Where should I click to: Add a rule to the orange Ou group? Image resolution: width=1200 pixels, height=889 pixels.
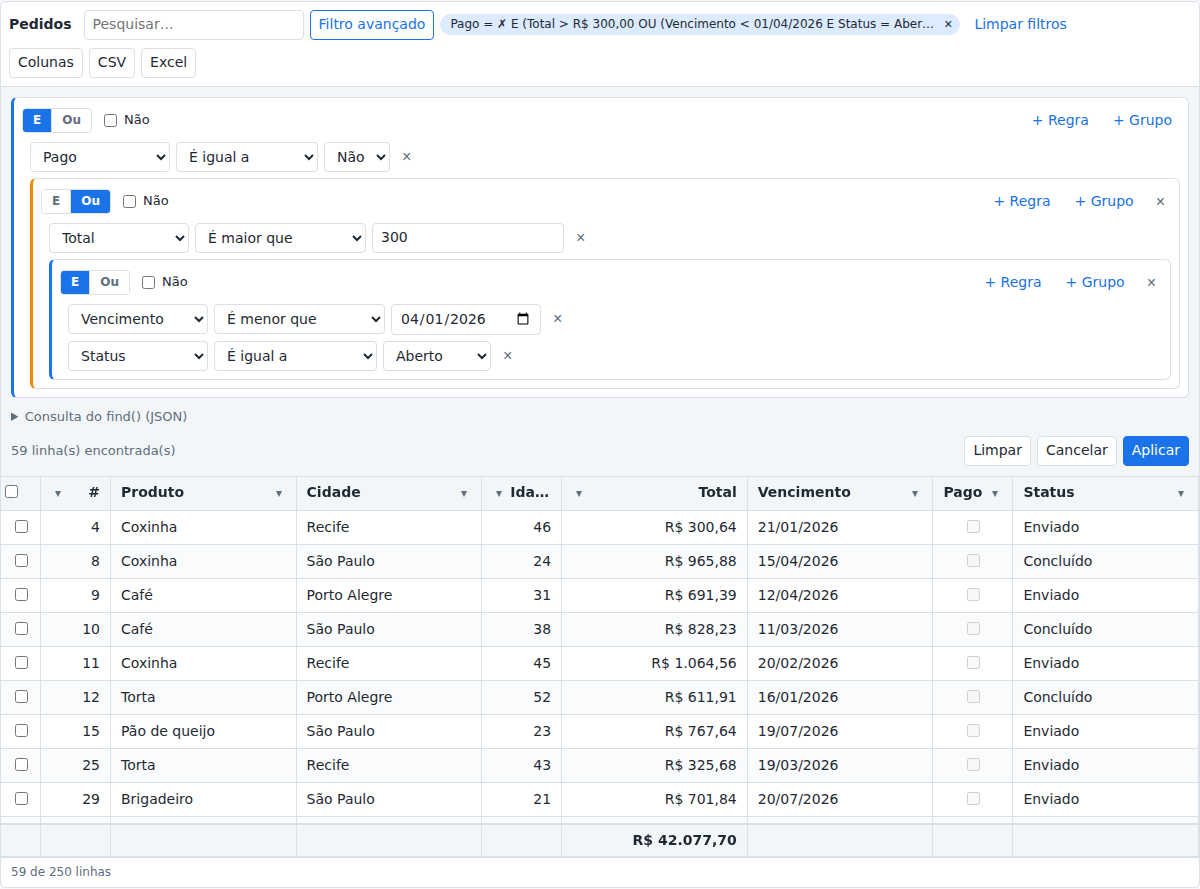click(1022, 201)
